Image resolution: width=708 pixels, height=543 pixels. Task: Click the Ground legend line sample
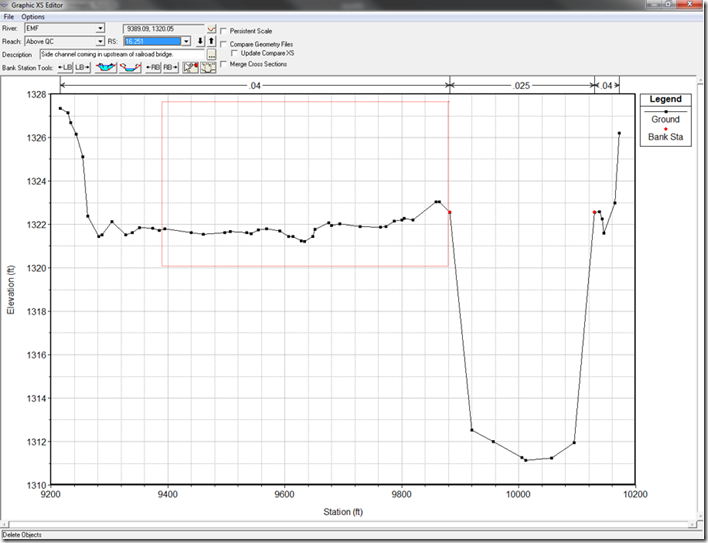pos(665,112)
